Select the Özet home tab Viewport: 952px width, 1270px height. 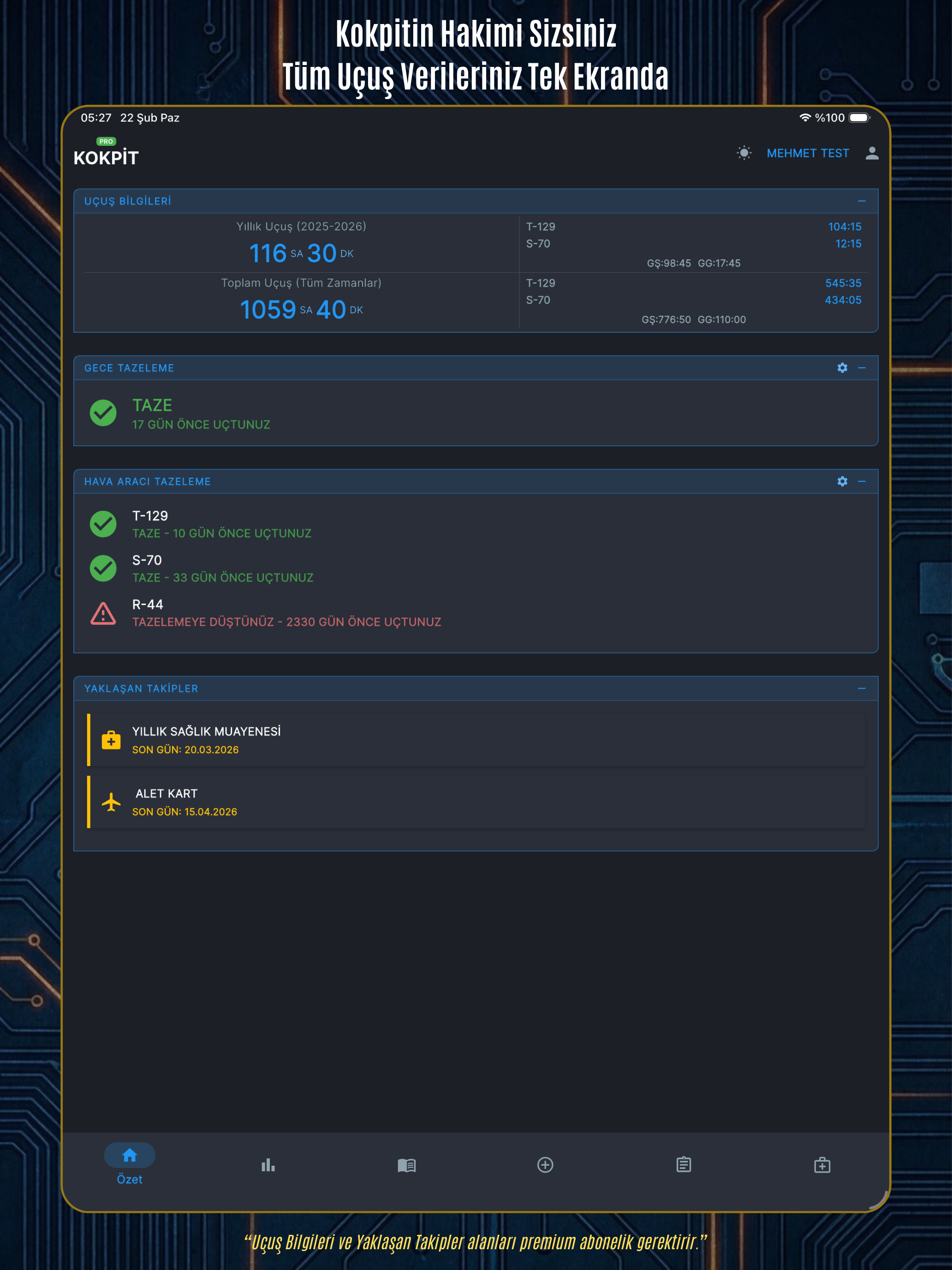[130, 1164]
